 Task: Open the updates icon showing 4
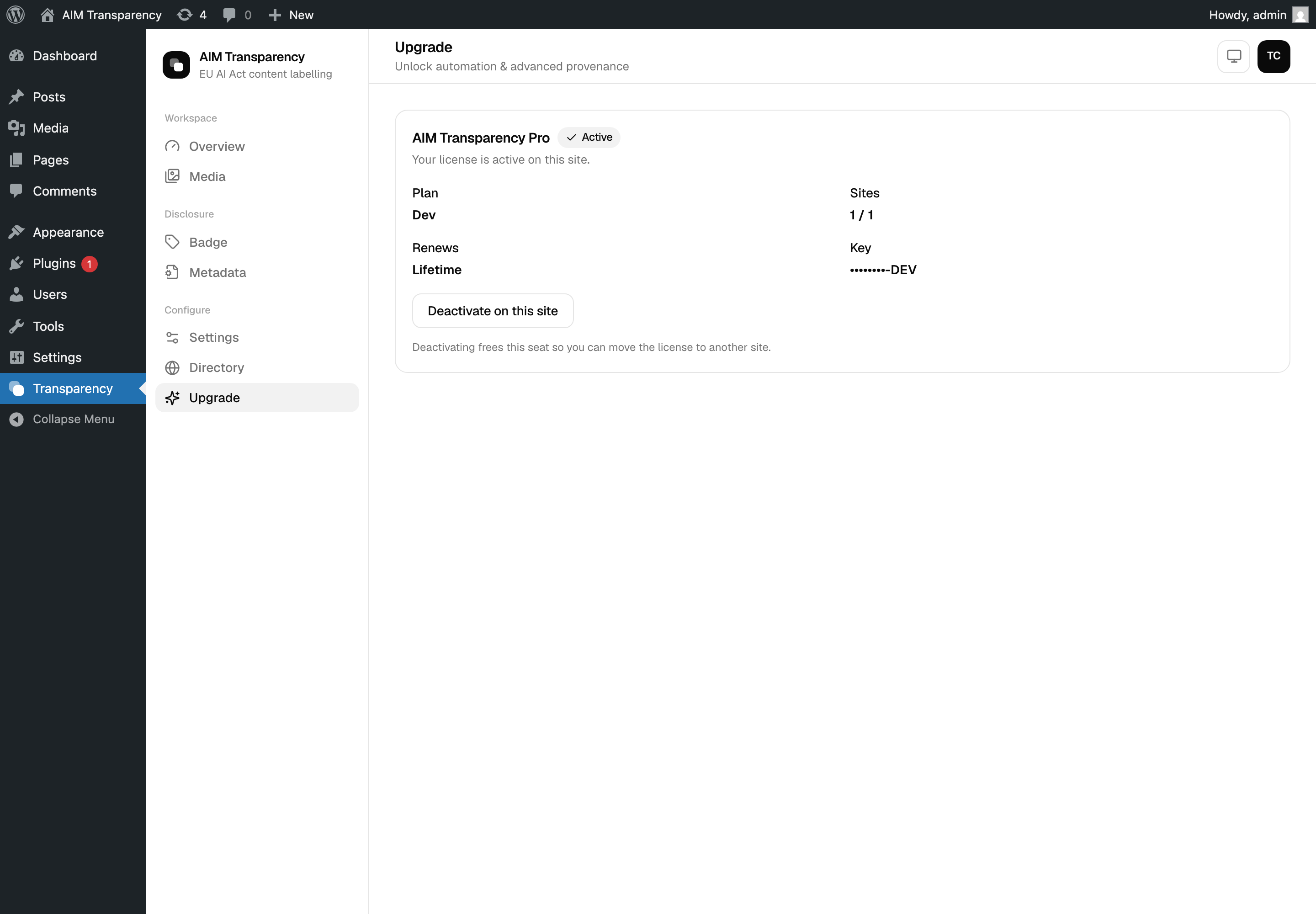coord(192,15)
